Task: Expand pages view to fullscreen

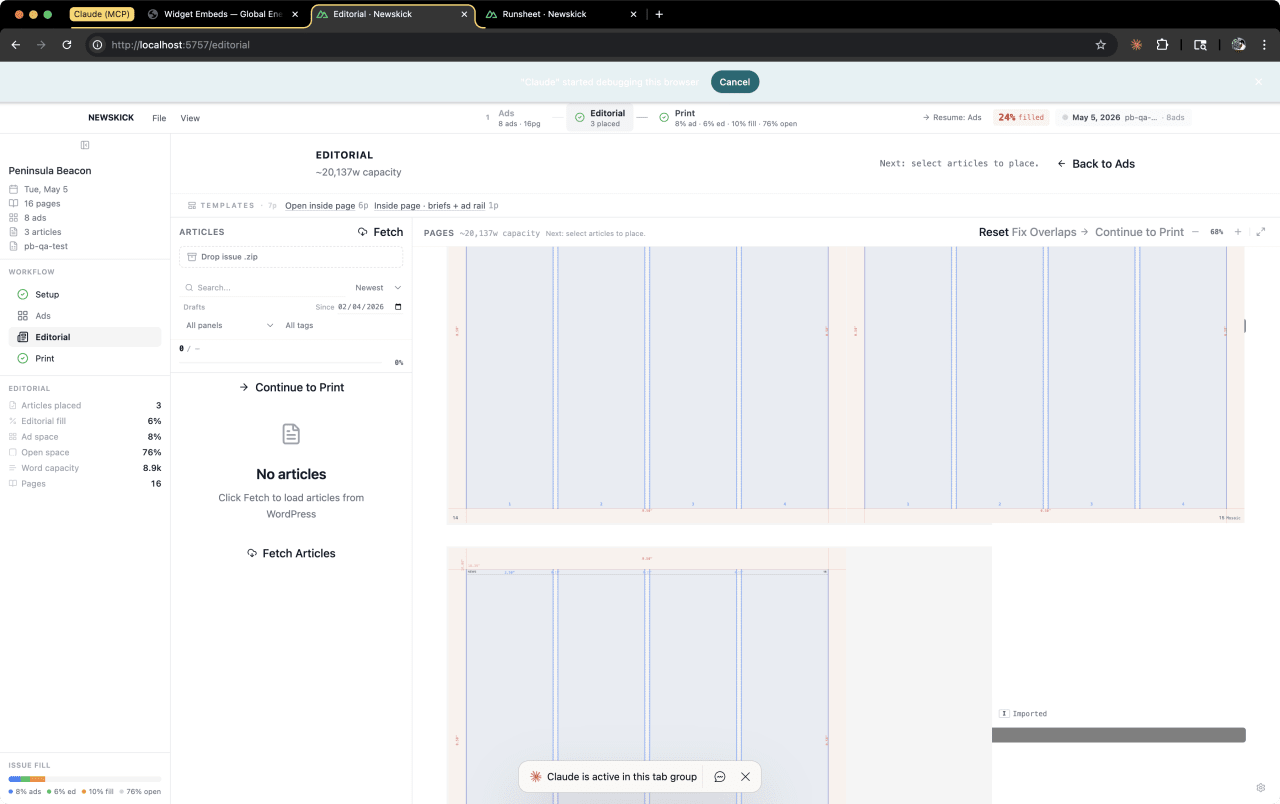Action: pyautogui.click(x=1261, y=232)
